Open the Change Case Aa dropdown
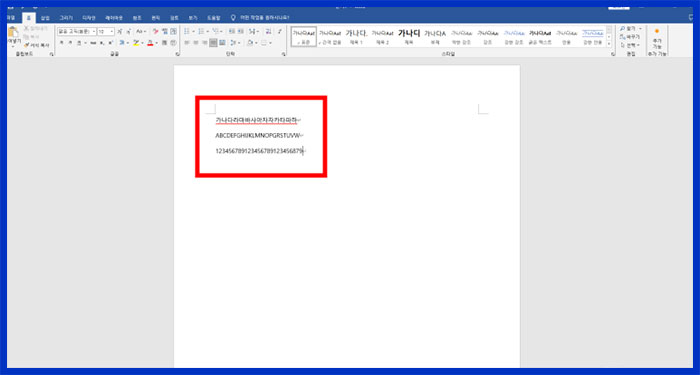This screenshot has width=700, height=375. tap(141, 31)
